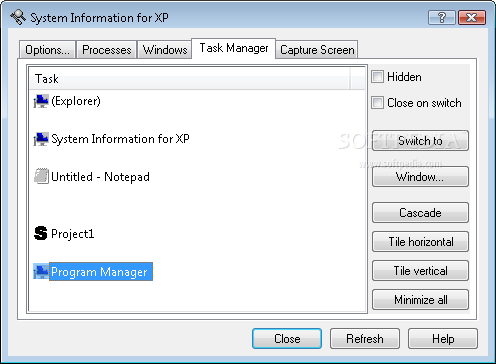
Task: Click the Task column header
Action: [190, 79]
